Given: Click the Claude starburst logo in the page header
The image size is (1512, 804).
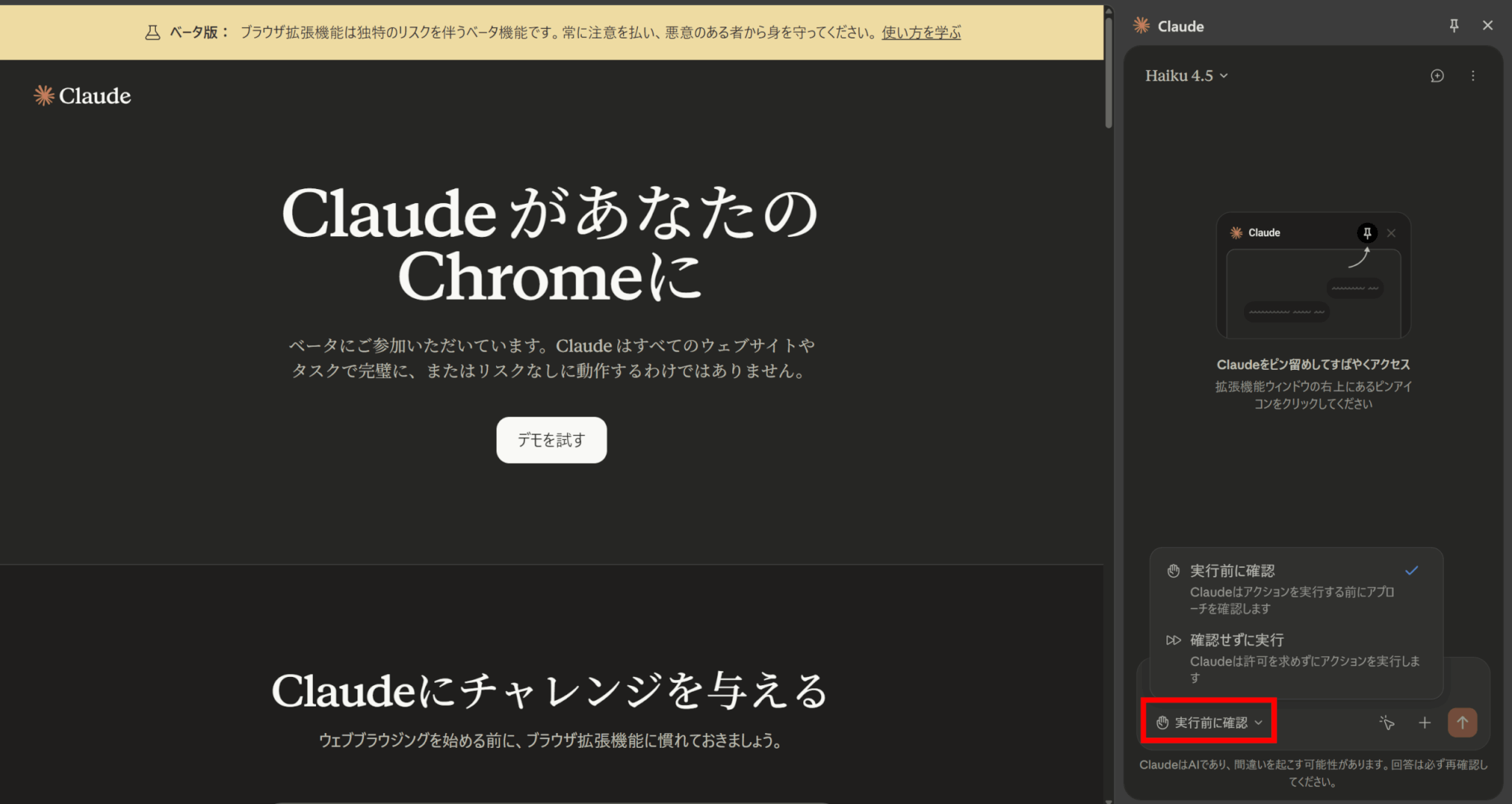Looking at the screenshot, I should point(44,96).
